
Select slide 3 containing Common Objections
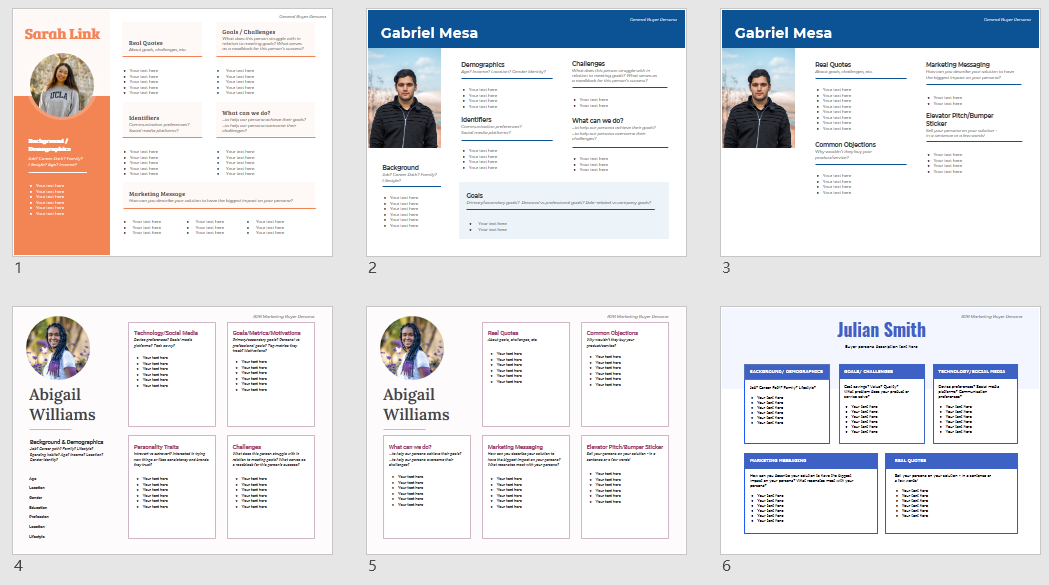click(x=880, y=133)
